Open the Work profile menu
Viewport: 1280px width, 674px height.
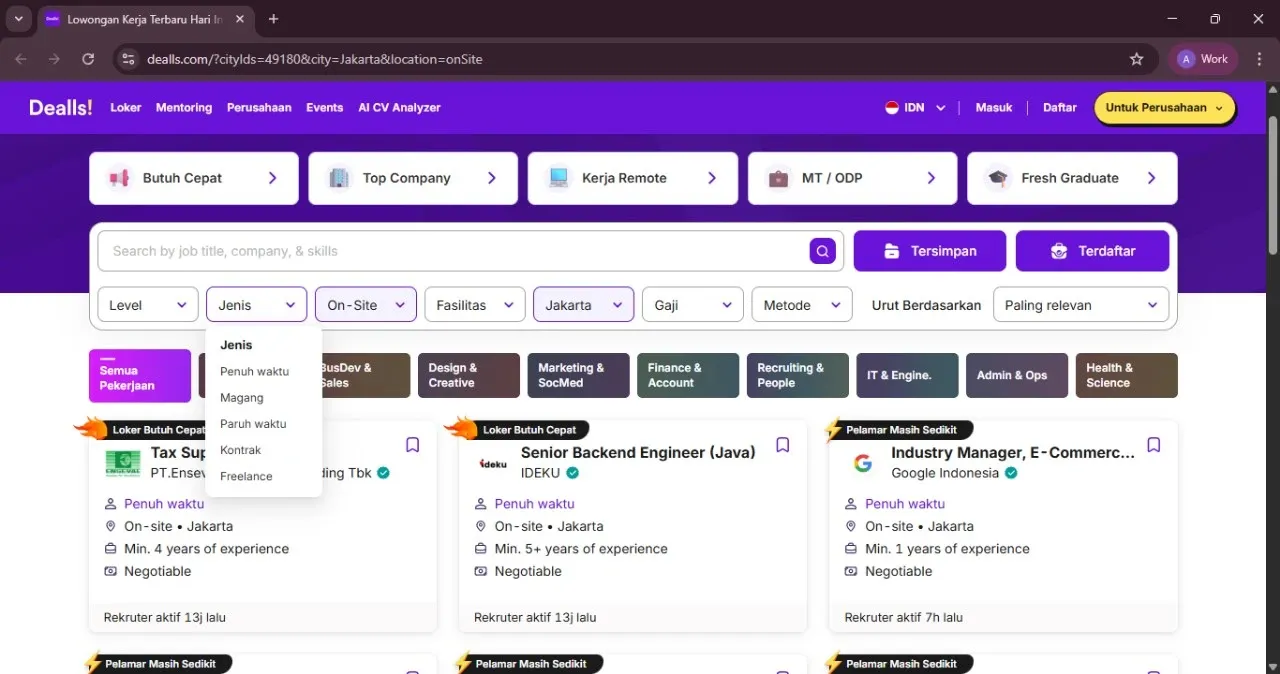(x=1203, y=59)
